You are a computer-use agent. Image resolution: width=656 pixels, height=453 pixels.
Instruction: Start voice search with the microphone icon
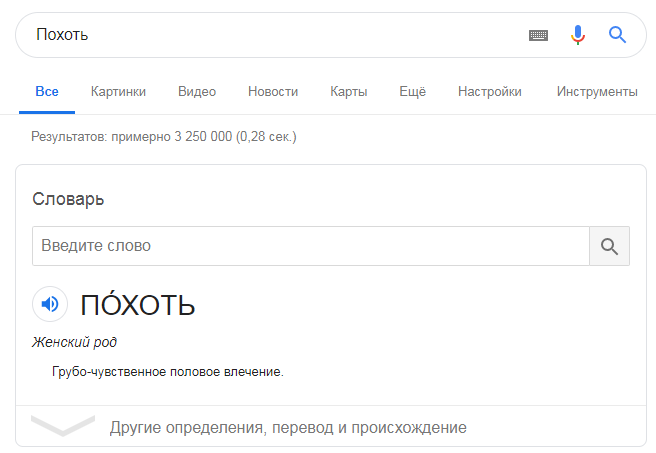pos(578,35)
